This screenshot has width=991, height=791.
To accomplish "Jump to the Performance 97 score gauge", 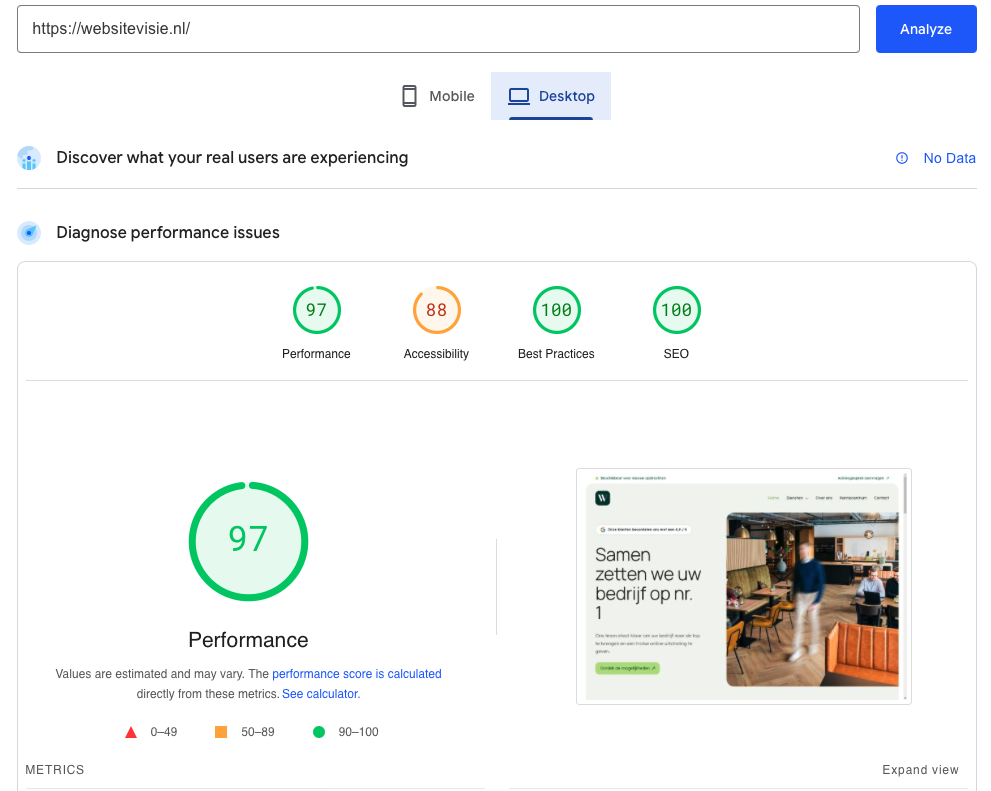I will [x=317, y=310].
